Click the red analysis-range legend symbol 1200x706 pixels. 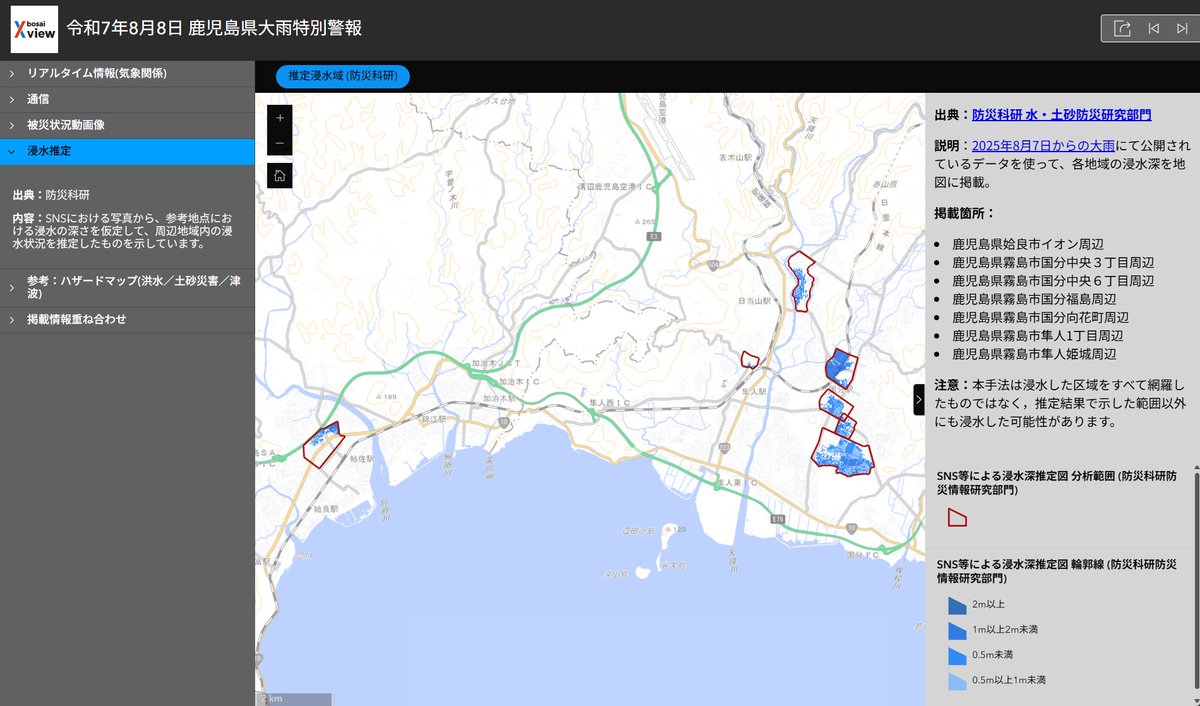957,517
